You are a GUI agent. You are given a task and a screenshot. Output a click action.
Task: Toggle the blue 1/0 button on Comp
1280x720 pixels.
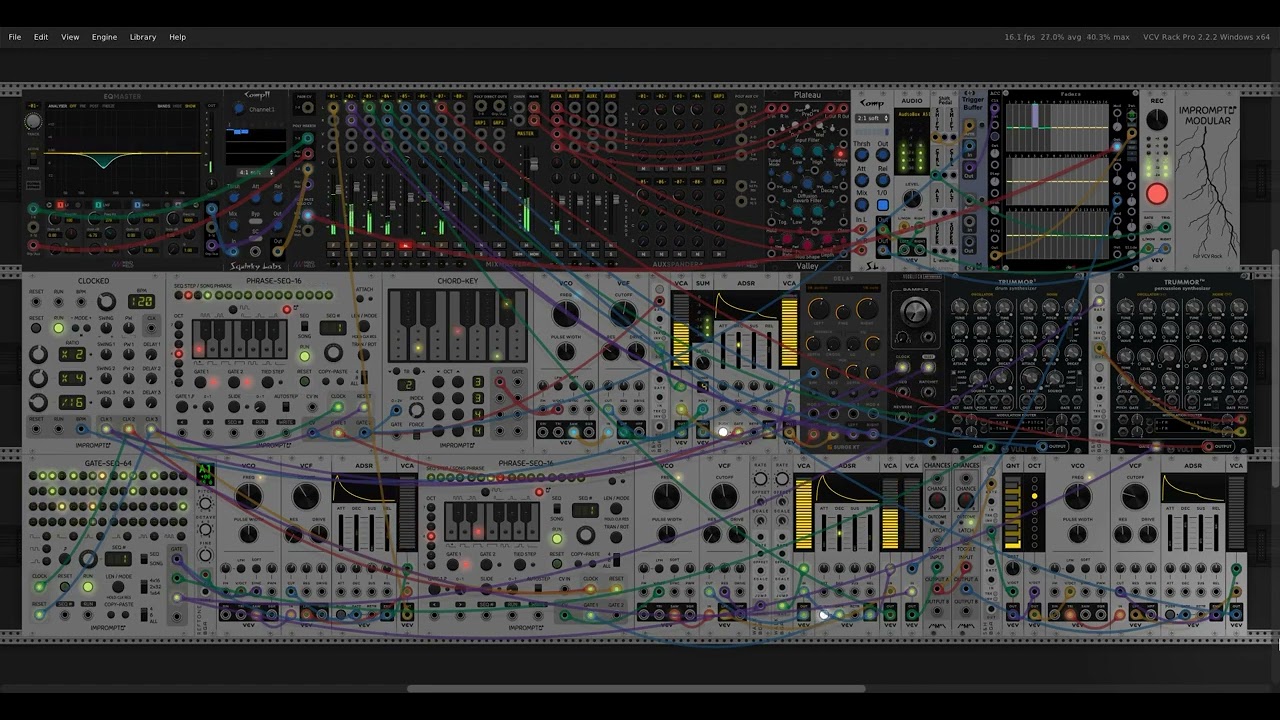point(883,205)
